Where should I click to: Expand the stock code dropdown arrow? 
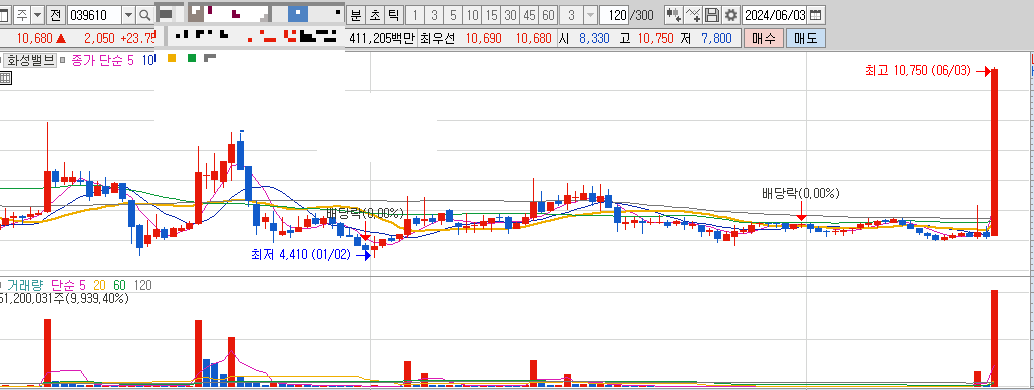[x=128, y=15]
